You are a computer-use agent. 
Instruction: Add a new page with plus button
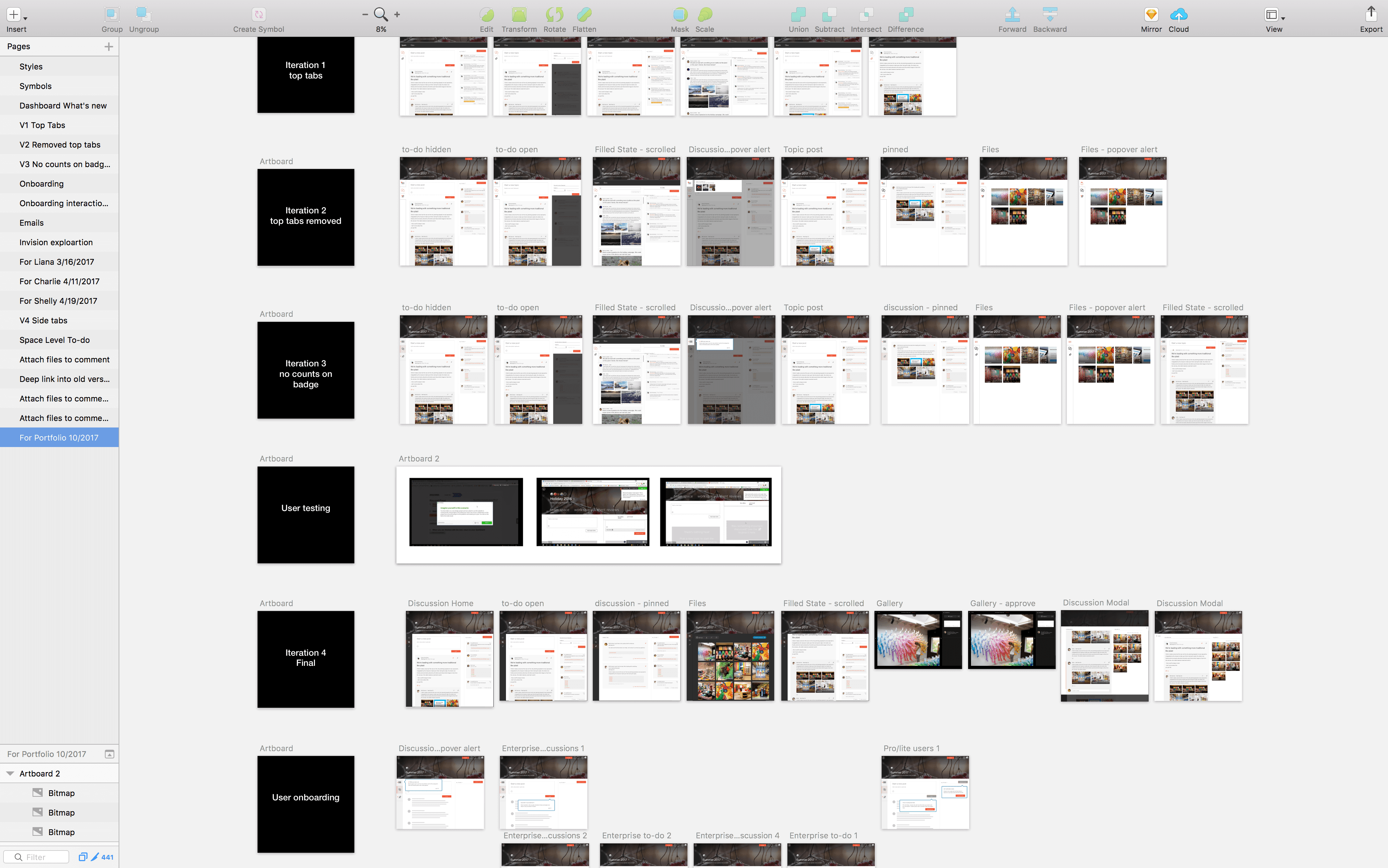point(108,47)
